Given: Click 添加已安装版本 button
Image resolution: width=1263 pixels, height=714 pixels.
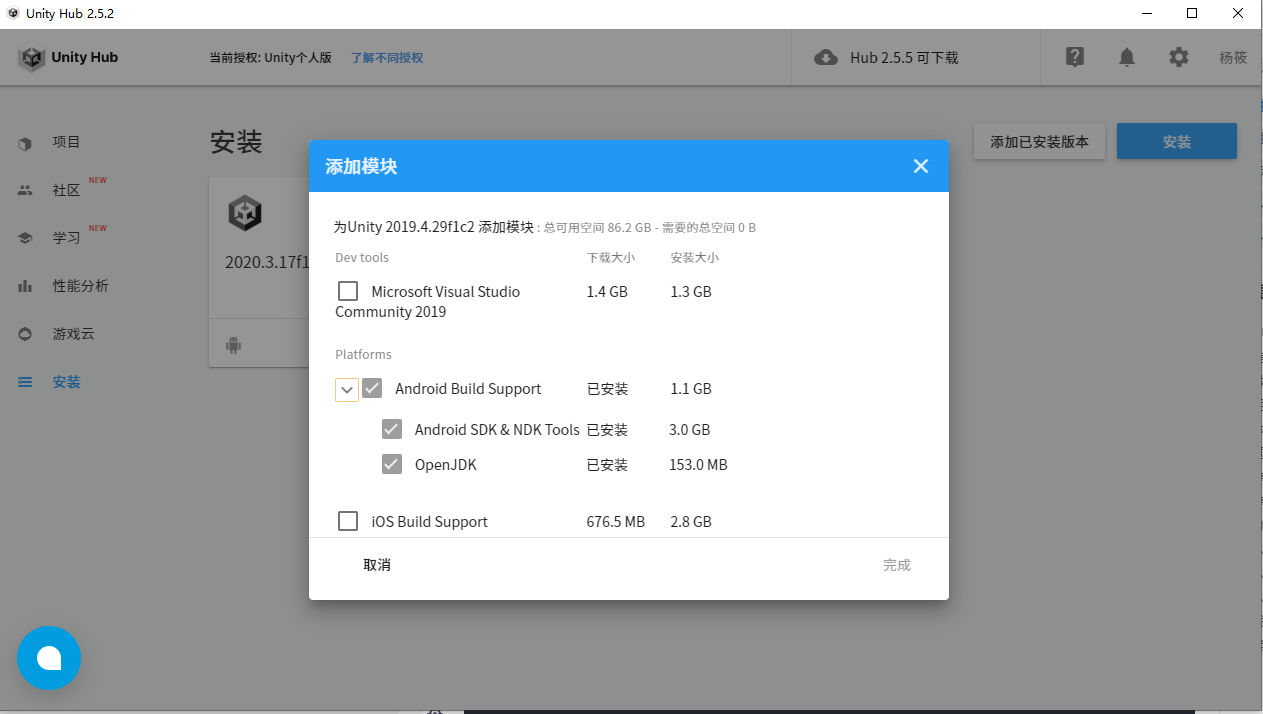Looking at the screenshot, I should point(1039,141).
